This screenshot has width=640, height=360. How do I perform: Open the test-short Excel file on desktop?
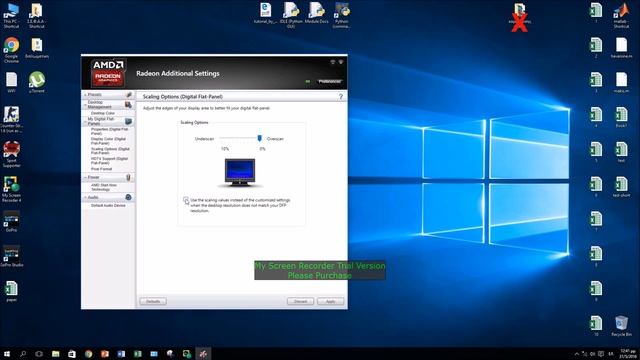click(621, 187)
